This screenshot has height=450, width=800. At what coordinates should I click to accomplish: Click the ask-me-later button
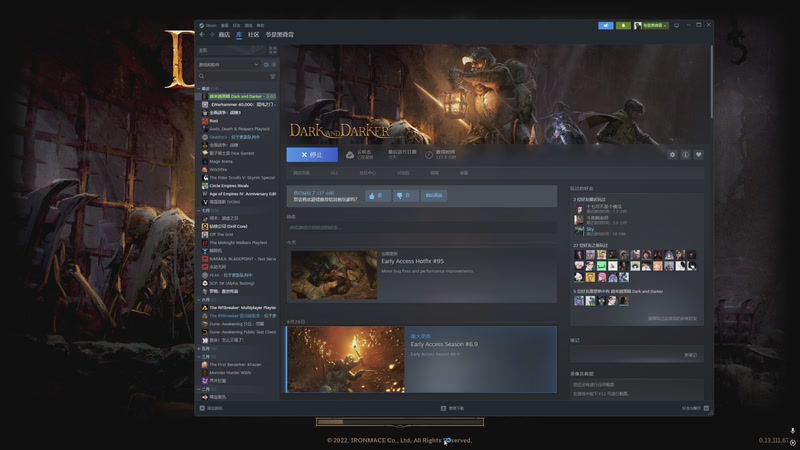pos(434,195)
